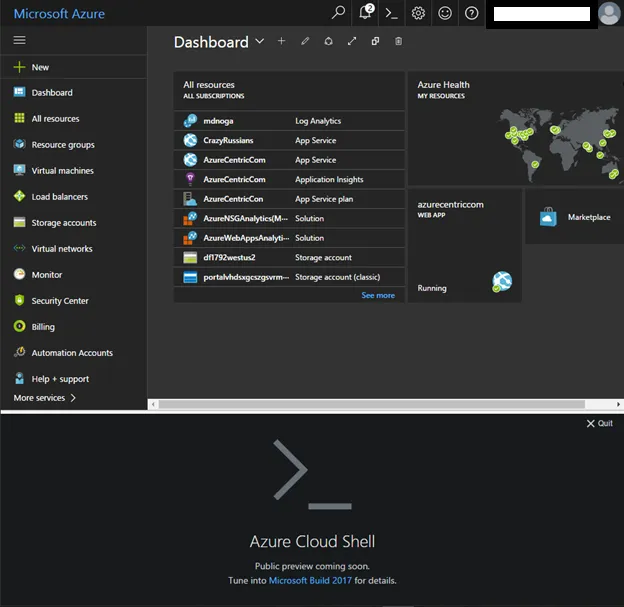Edit dashboard with pencil icon

pyautogui.click(x=305, y=41)
